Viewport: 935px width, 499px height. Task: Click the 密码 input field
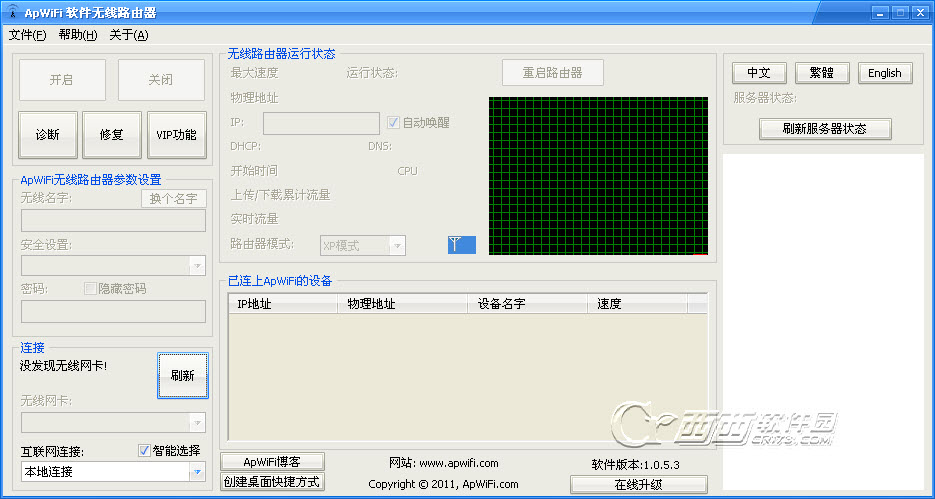[113, 312]
